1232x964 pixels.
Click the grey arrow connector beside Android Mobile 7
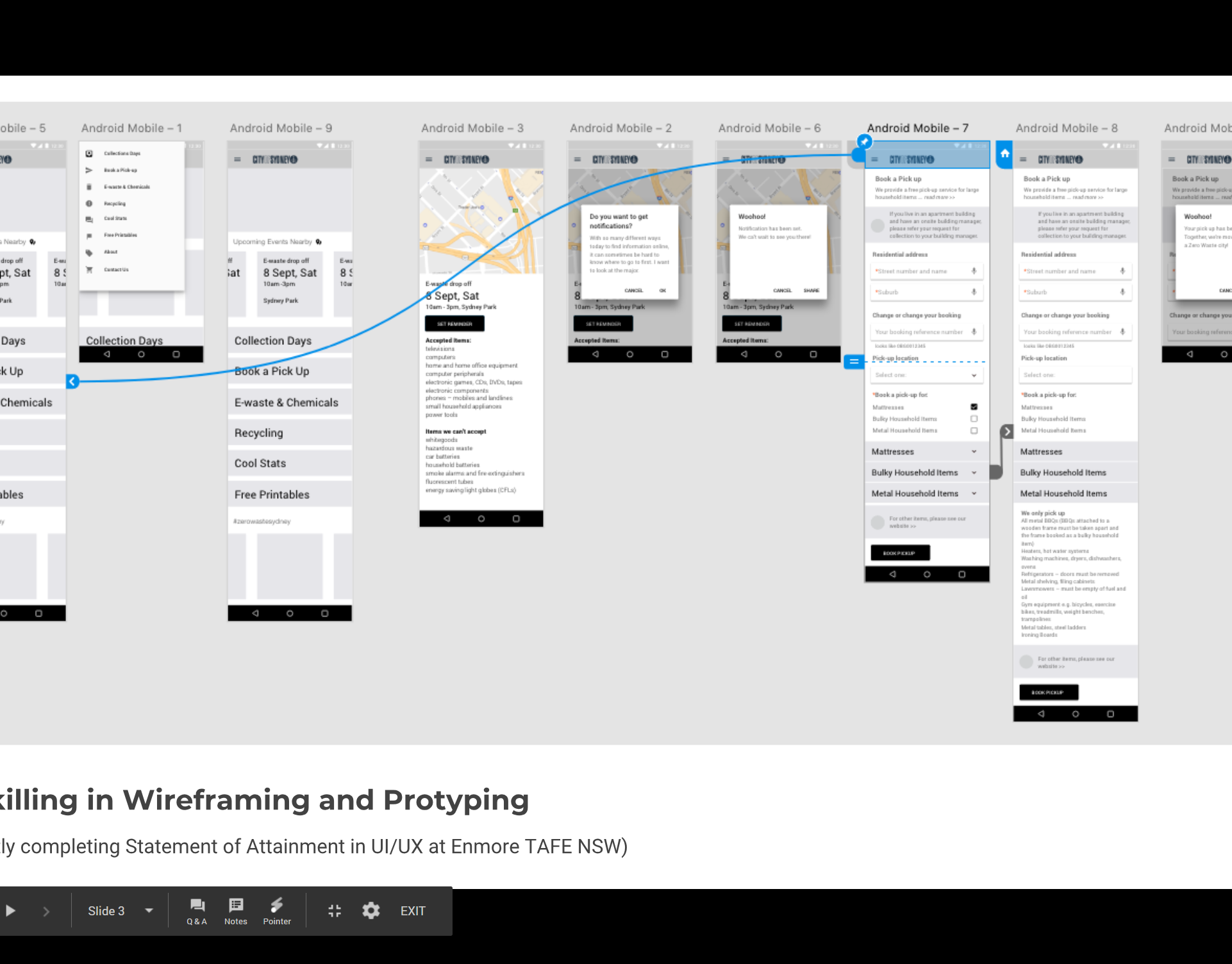(1007, 431)
